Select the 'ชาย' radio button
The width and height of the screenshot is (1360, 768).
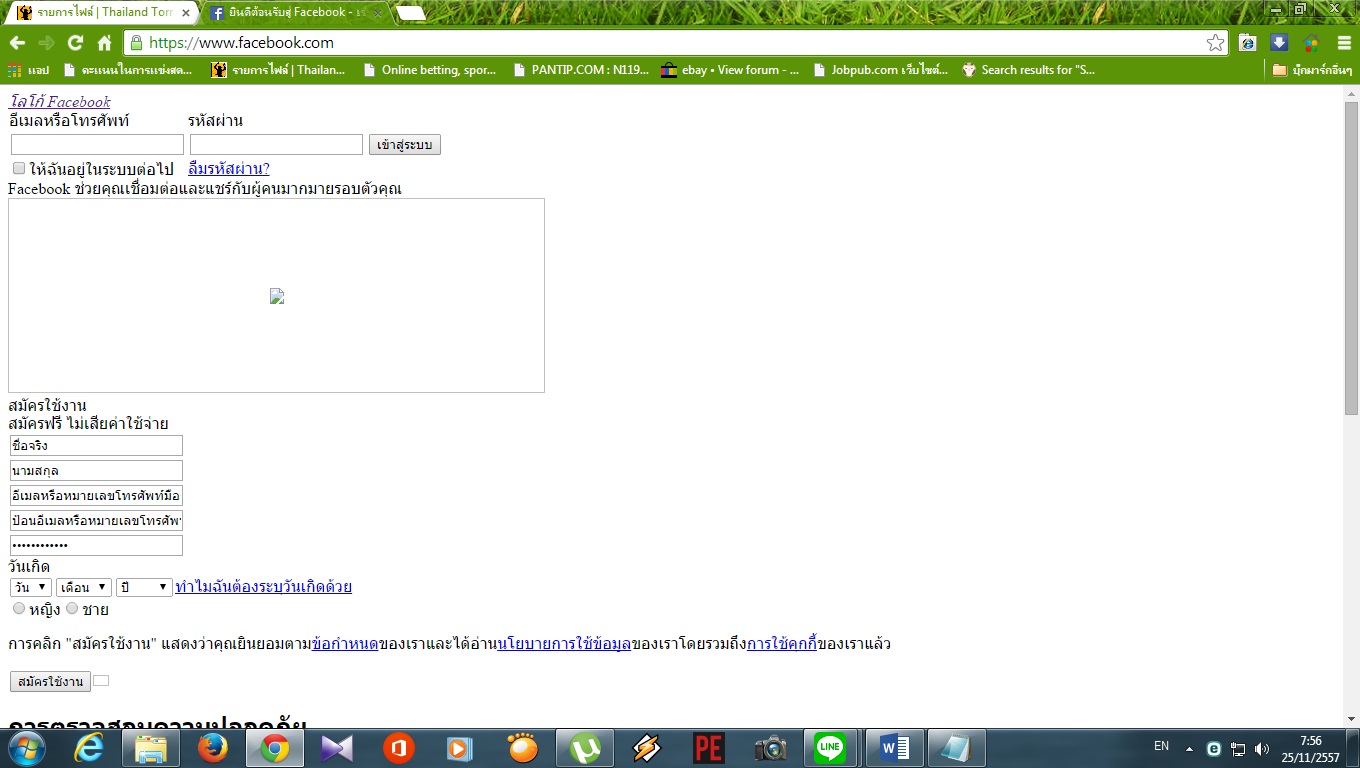(x=72, y=608)
